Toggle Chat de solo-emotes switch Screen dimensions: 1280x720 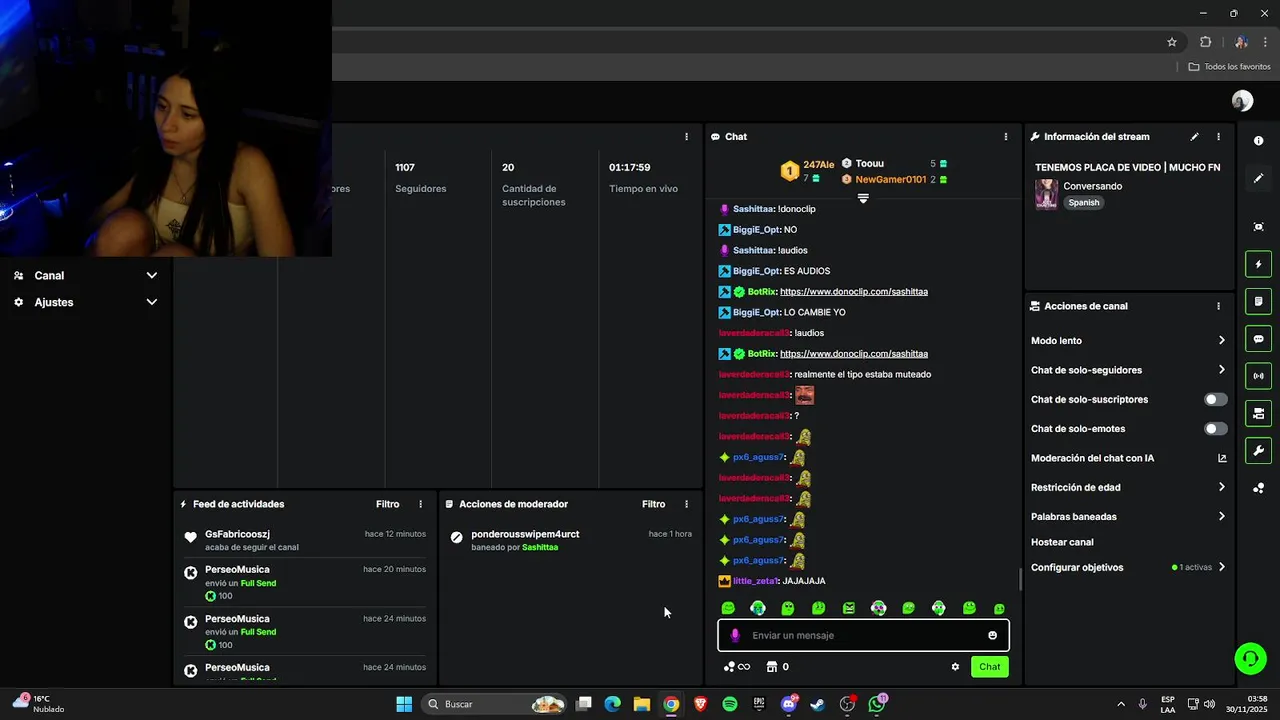pos(1215,429)
